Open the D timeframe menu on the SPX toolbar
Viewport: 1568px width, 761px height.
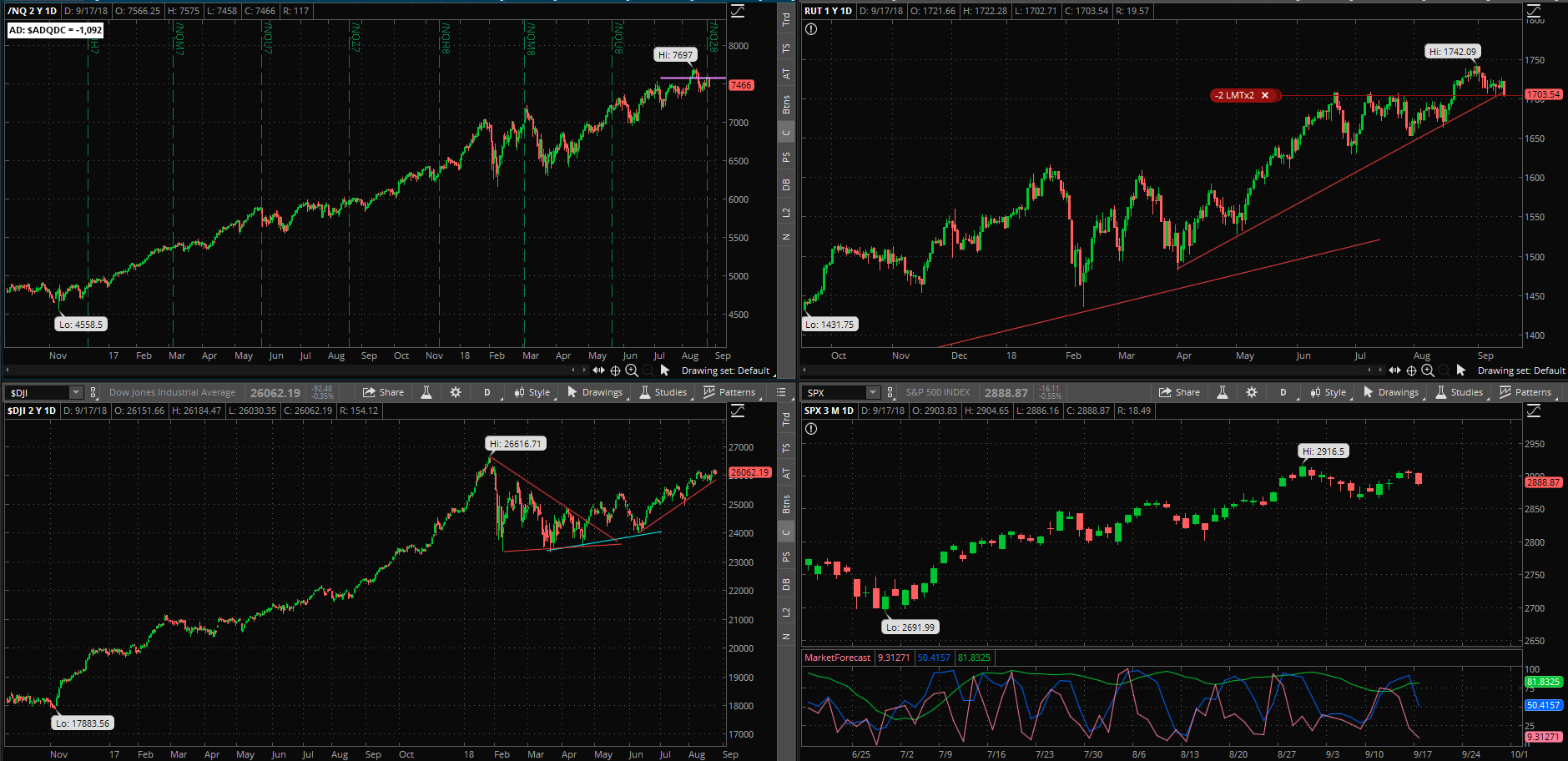(1283, 392)
